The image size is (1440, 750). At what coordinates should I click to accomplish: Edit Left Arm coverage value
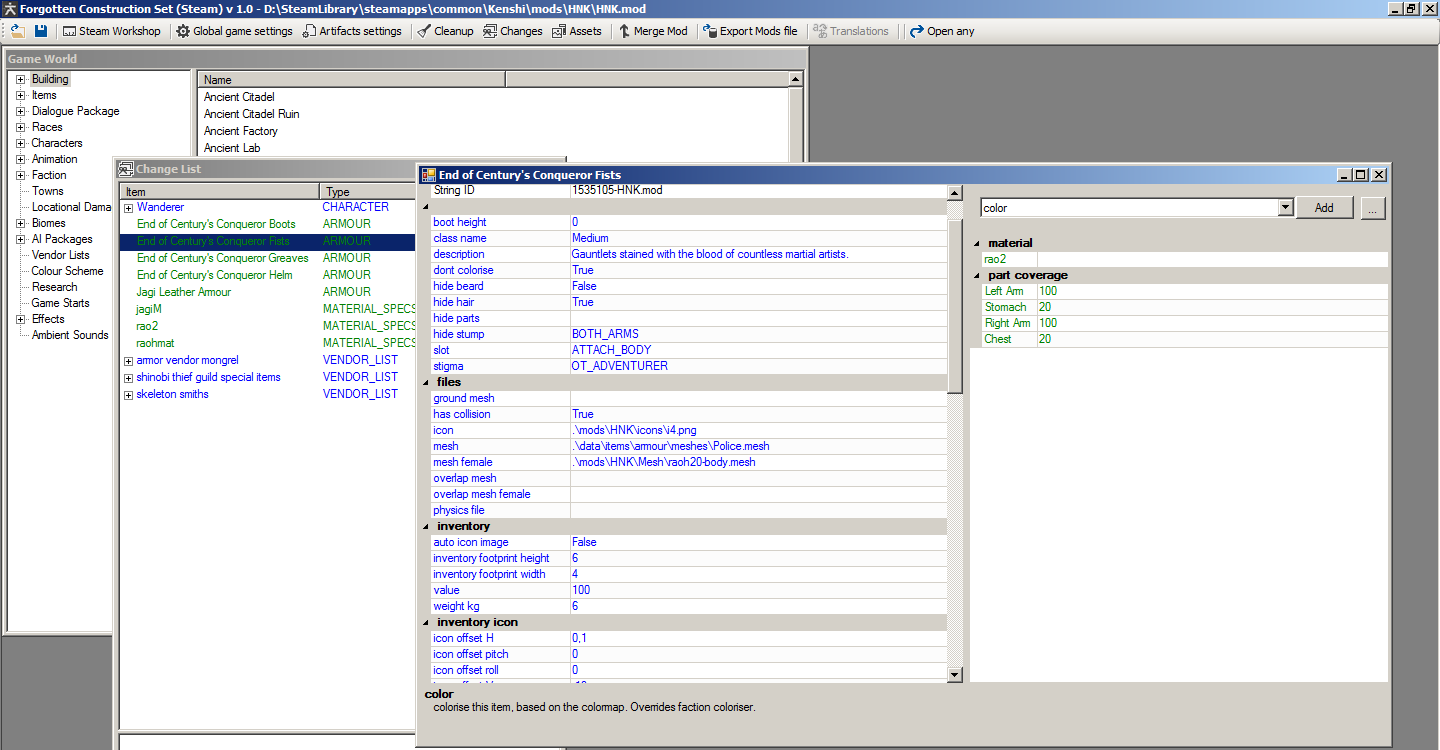(x=1212, y=291)
